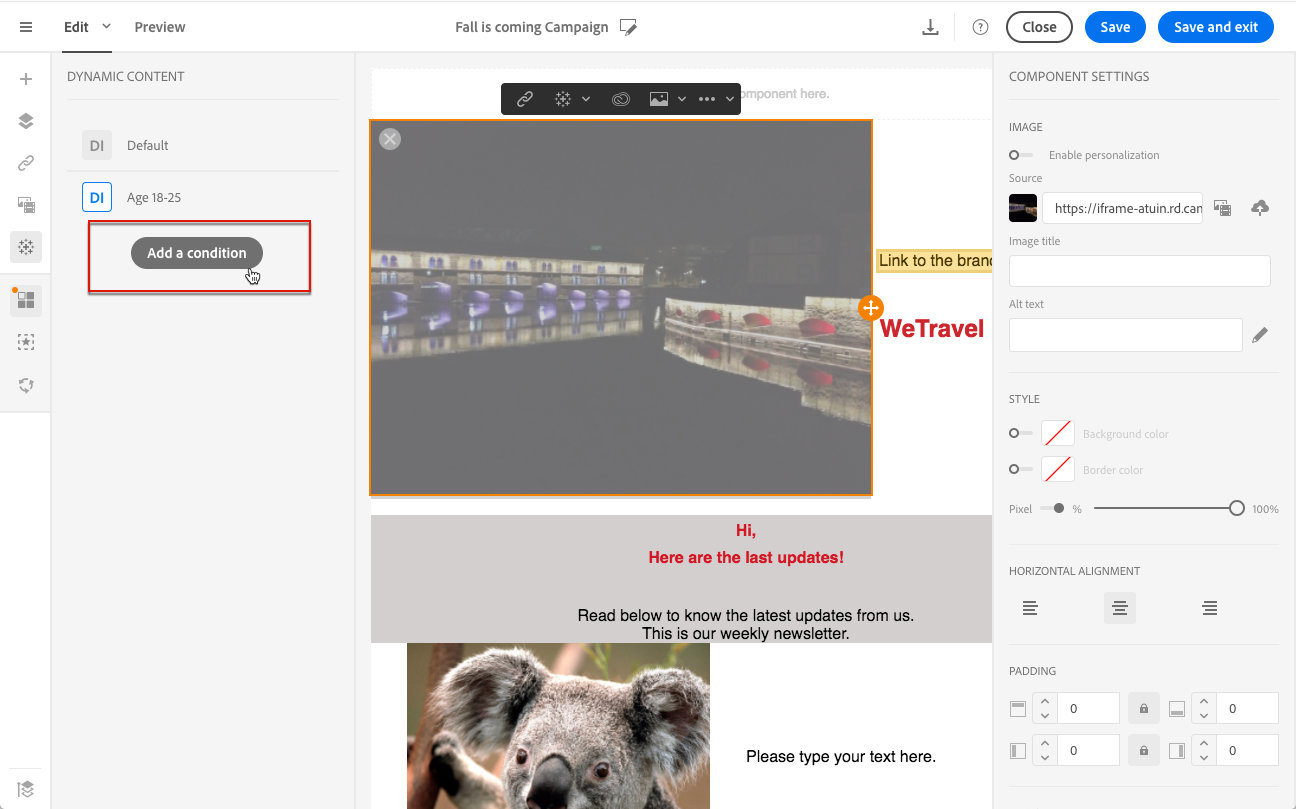Screen dimensions: 1296x809
Task: Remove image with the gray X icon
Action: [390, 139]
